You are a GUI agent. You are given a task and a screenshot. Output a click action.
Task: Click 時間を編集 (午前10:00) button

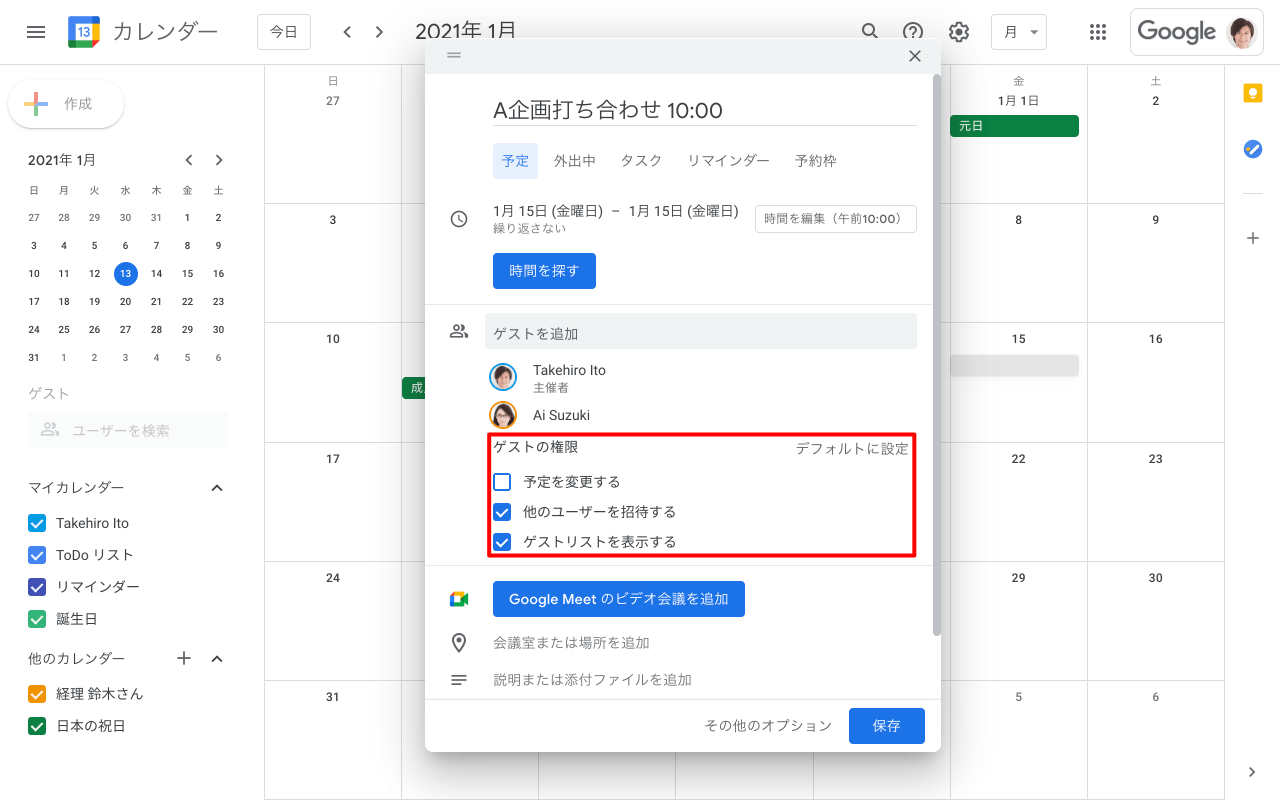click(x=836, y=219)
